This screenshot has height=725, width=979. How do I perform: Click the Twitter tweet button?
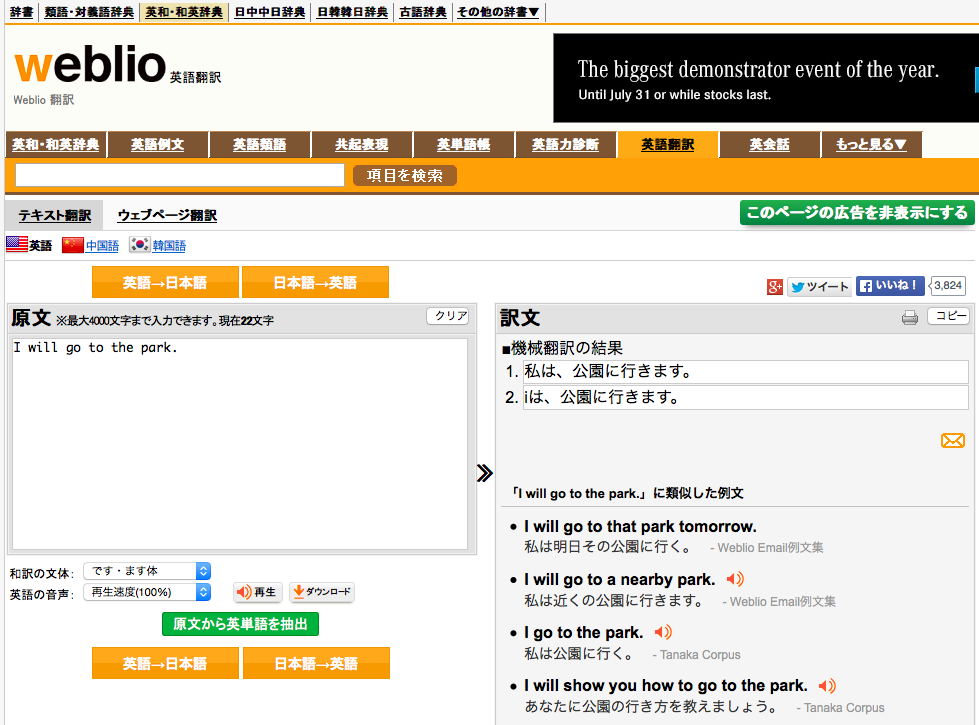(x=819, y=287)
